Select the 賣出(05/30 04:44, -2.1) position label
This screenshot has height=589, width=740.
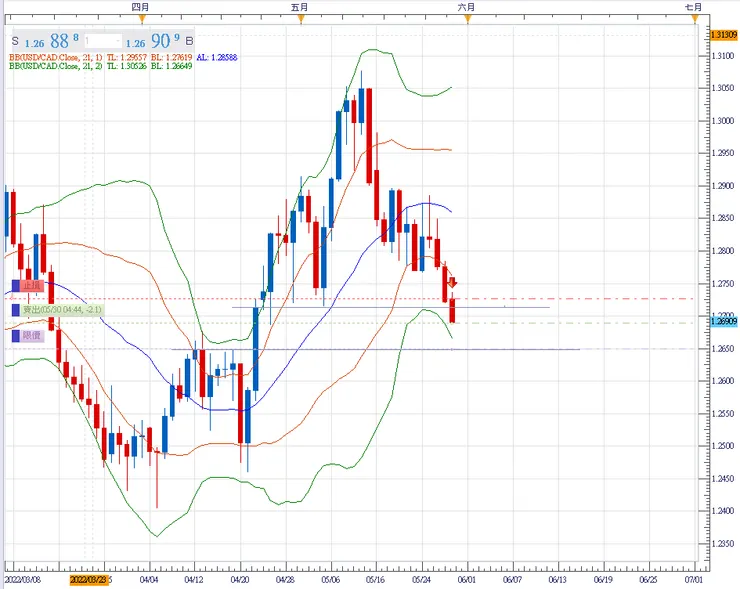click(x=62, y=310)
